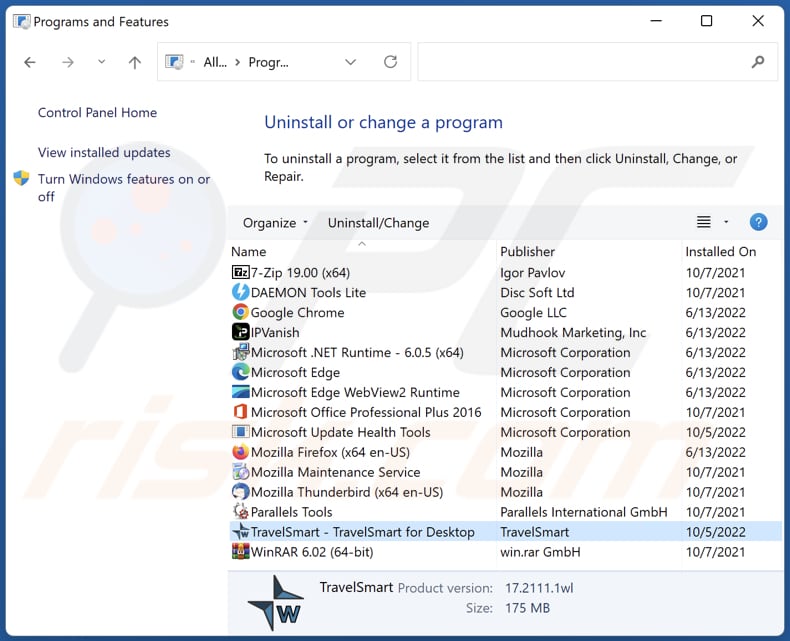Viewport: 790px width, 641px height.
Task: Expand the view options dropdown arrow
Action: pos(726,222)
